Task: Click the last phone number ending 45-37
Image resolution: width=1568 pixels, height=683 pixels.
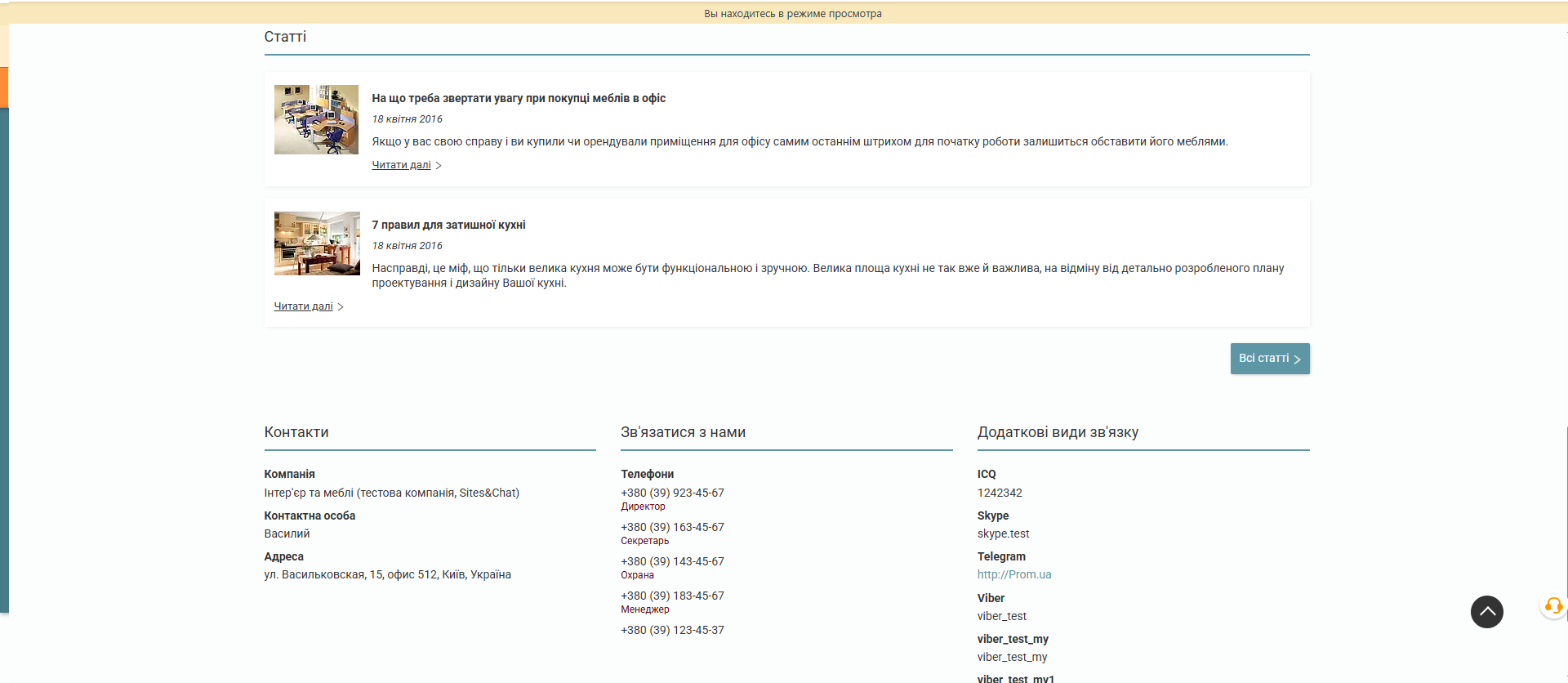Action: pyautogui.click(x=672, y=630)
